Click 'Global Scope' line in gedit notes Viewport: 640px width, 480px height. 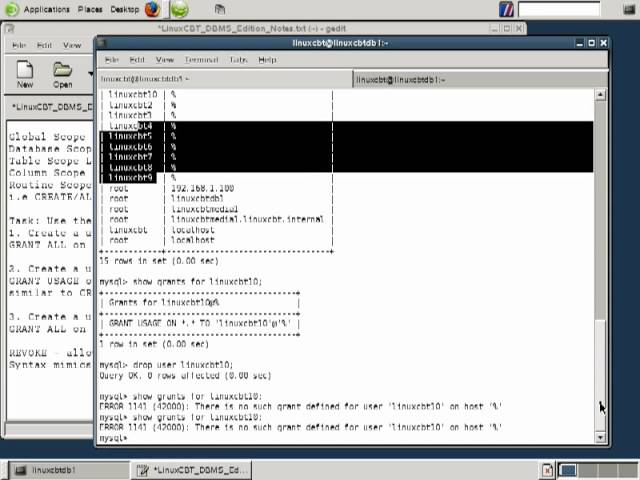47,137
